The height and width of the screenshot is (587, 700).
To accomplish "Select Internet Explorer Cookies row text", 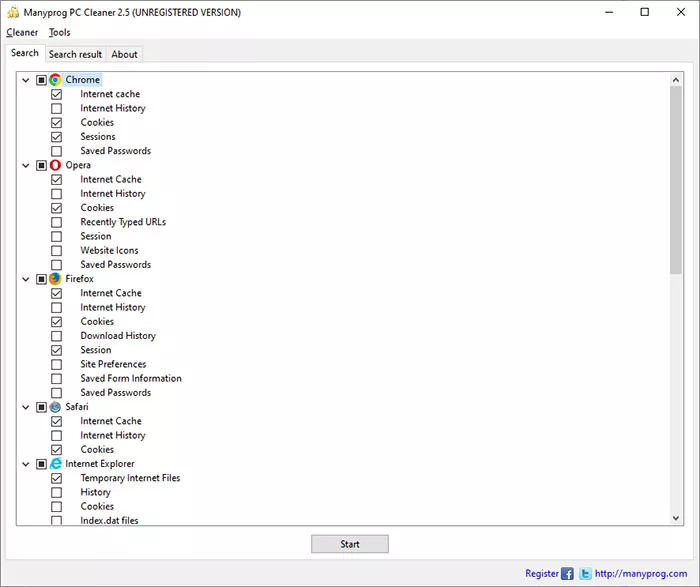I will coord(97,507).
